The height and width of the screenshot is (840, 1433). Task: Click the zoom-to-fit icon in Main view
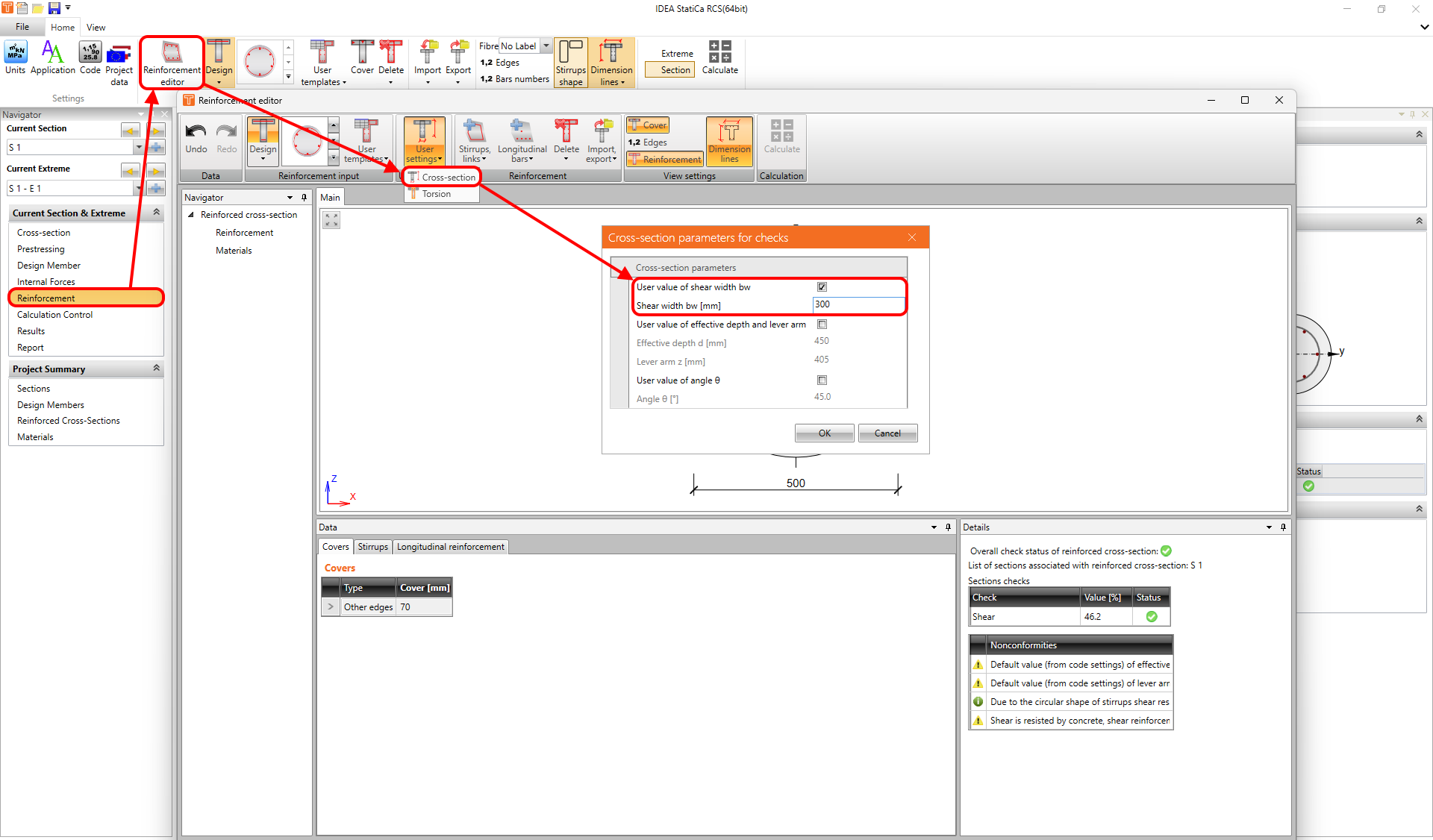coord(331,219)
